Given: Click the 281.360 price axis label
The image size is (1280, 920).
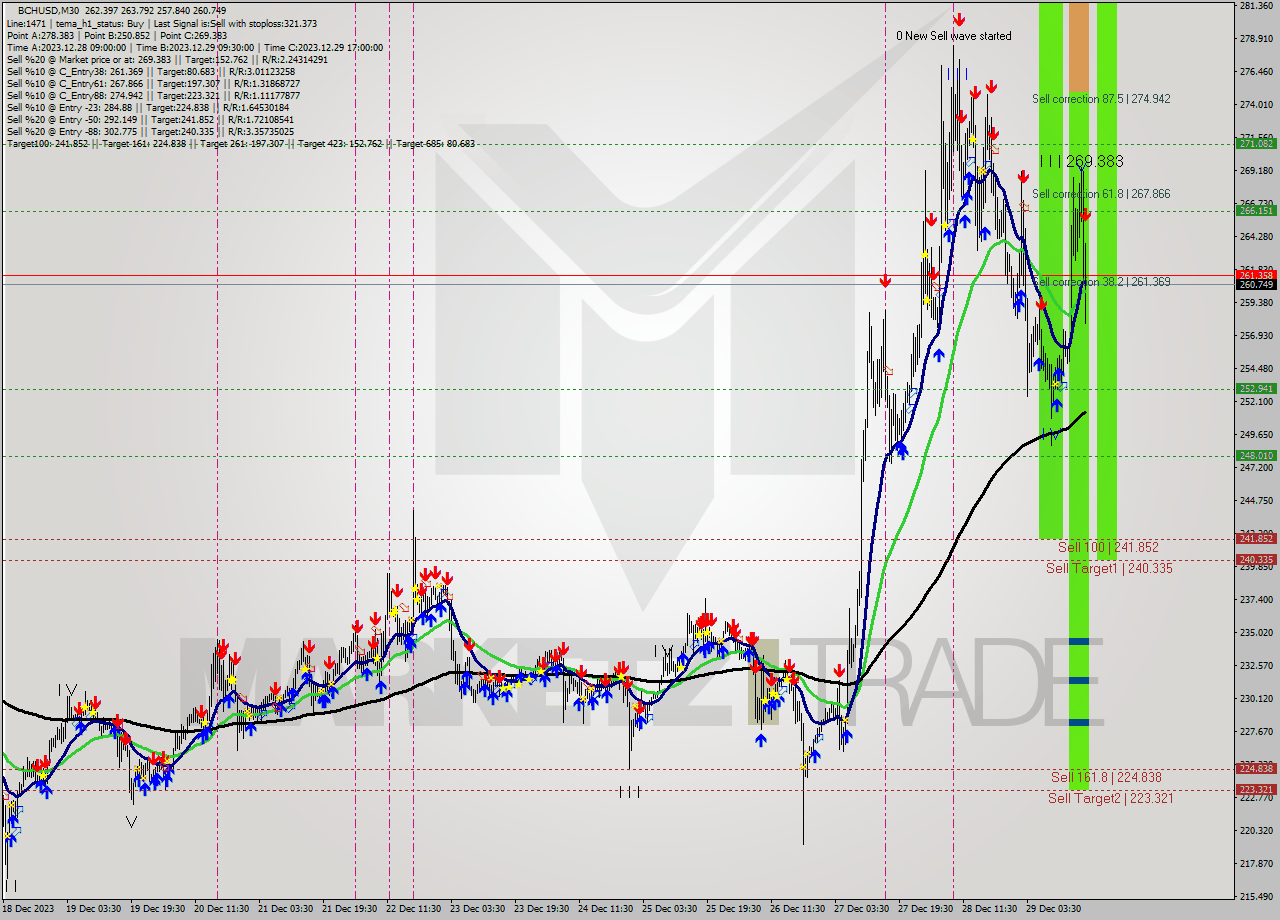Looking at the screenshot, I should click(x=1256, y=6).
